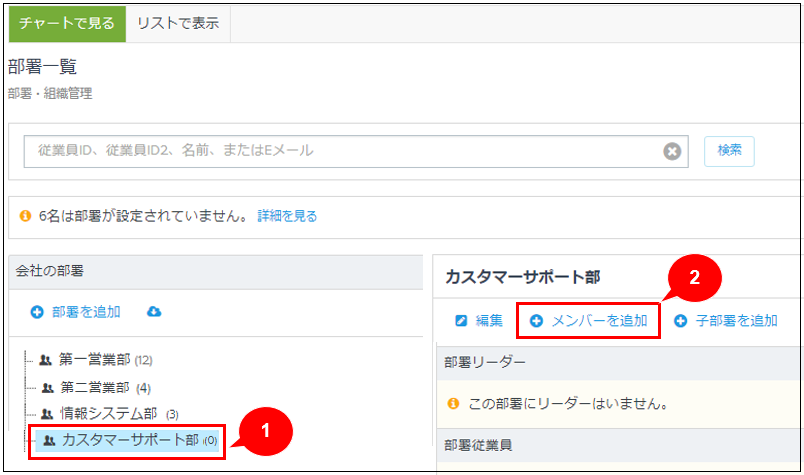Focus the employee ID/name search field
The height and width of the screenshot is (475, 804).
pos(340,151)
